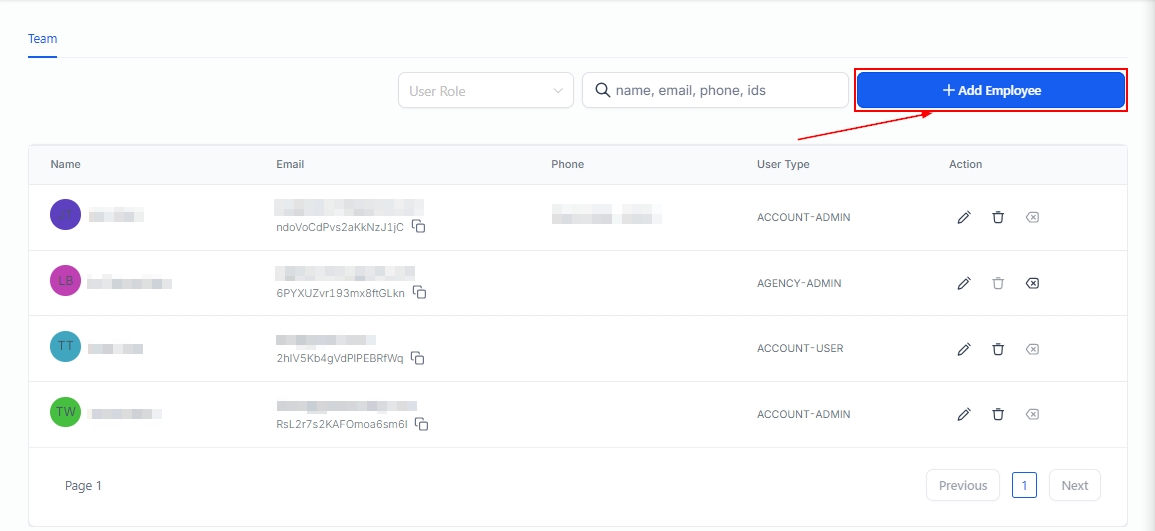Copy the ID 2hIV5Kb4gVdPlPEBRfWq

tap(418, 358)
